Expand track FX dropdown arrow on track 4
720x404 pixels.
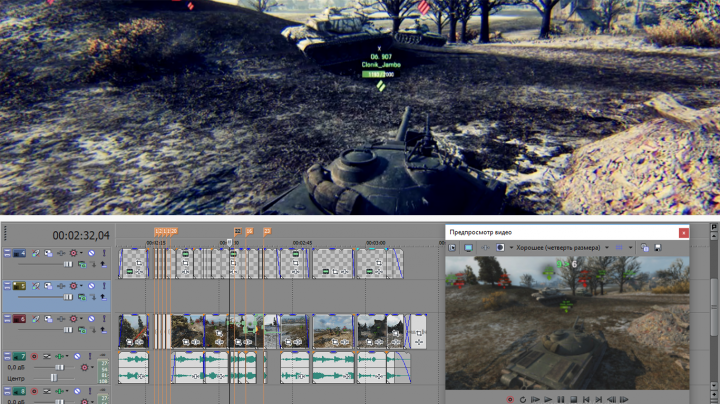[x=81, y=253]
